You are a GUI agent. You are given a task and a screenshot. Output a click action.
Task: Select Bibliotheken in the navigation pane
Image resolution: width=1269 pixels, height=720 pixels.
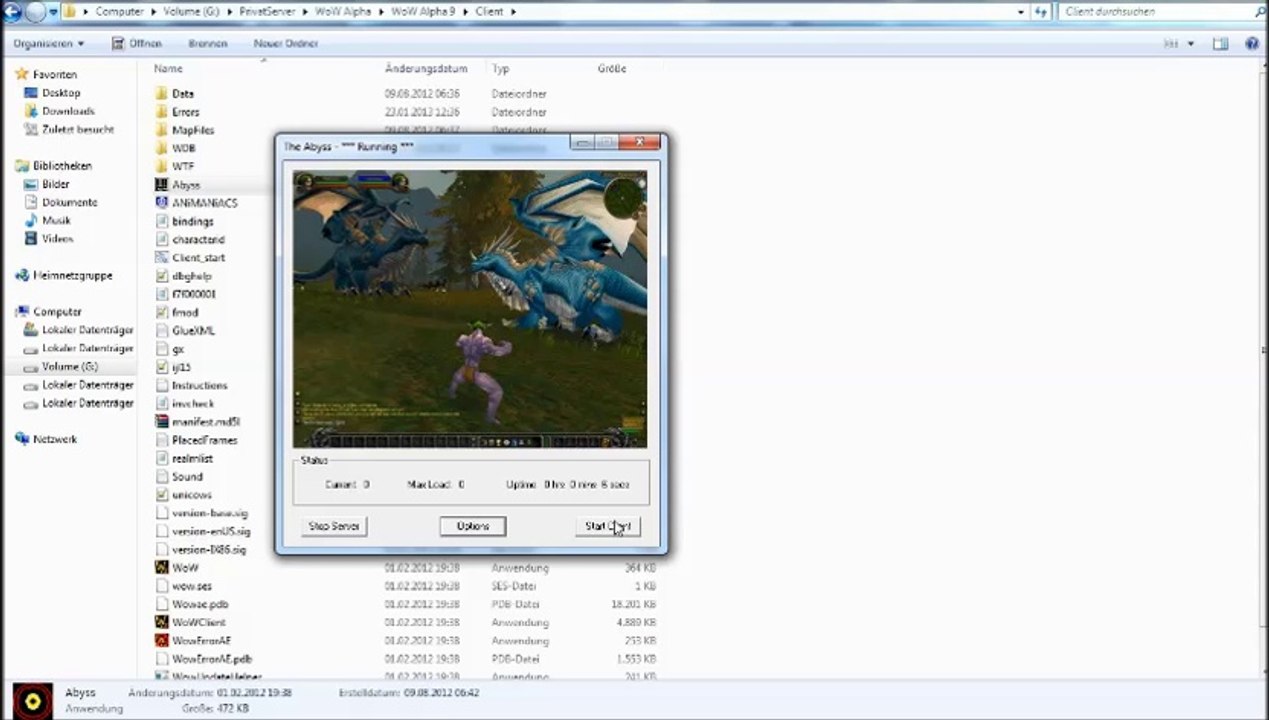coord(62,166)
